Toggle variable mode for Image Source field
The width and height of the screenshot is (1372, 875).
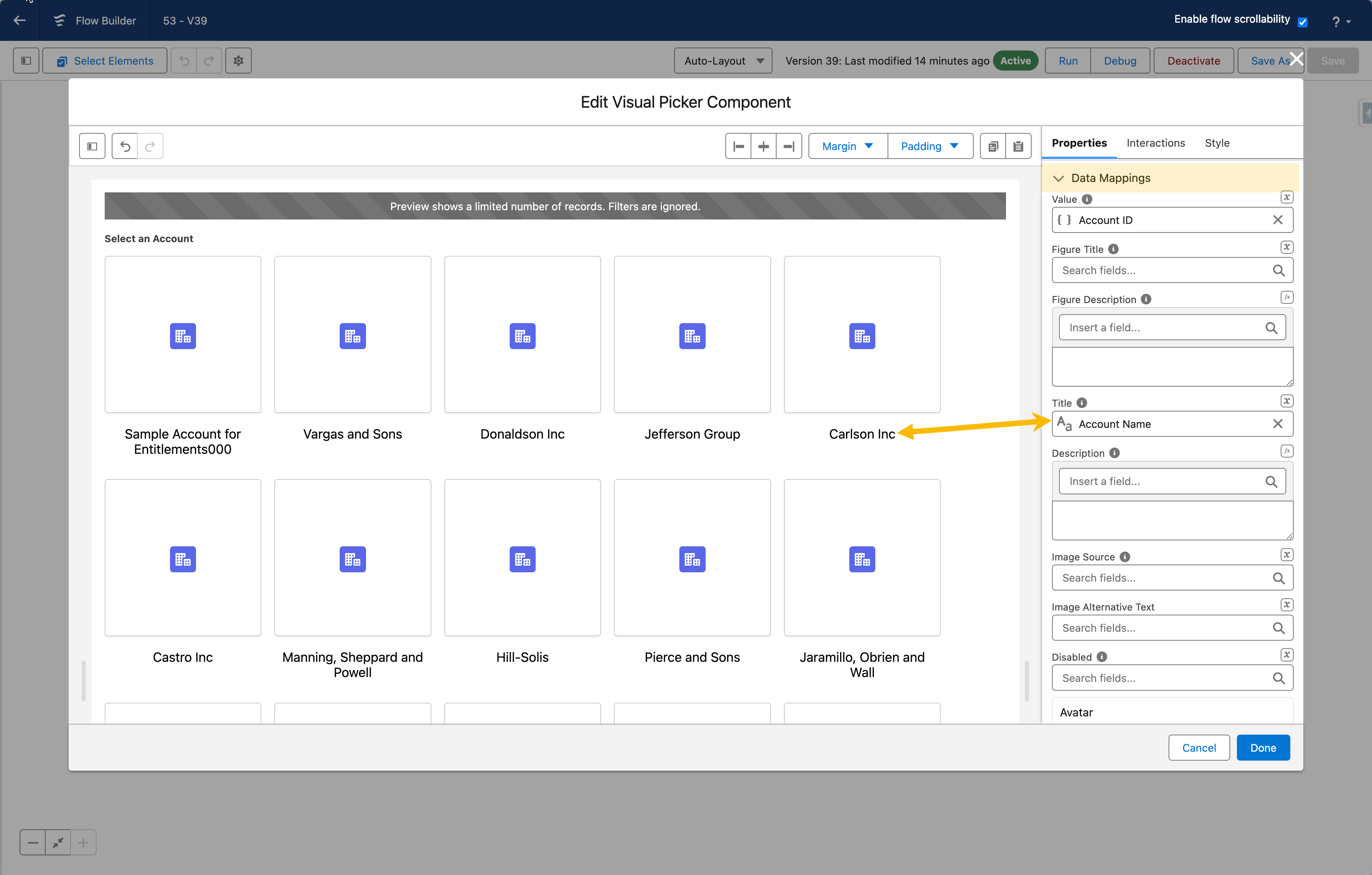[1287, 554]
